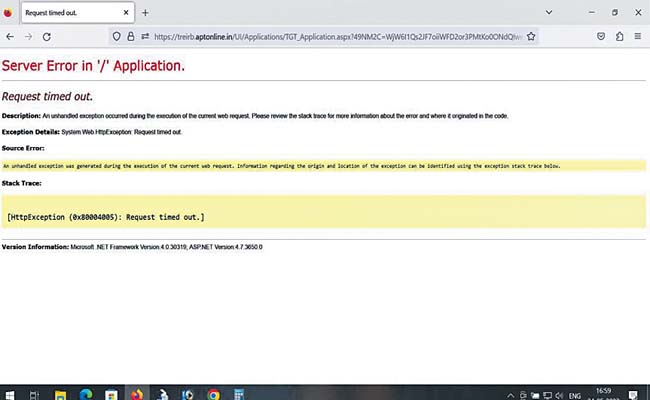Open the Firefox hamburger menu
This screenshot has width=650, height=400.
(x=638, y=36)
